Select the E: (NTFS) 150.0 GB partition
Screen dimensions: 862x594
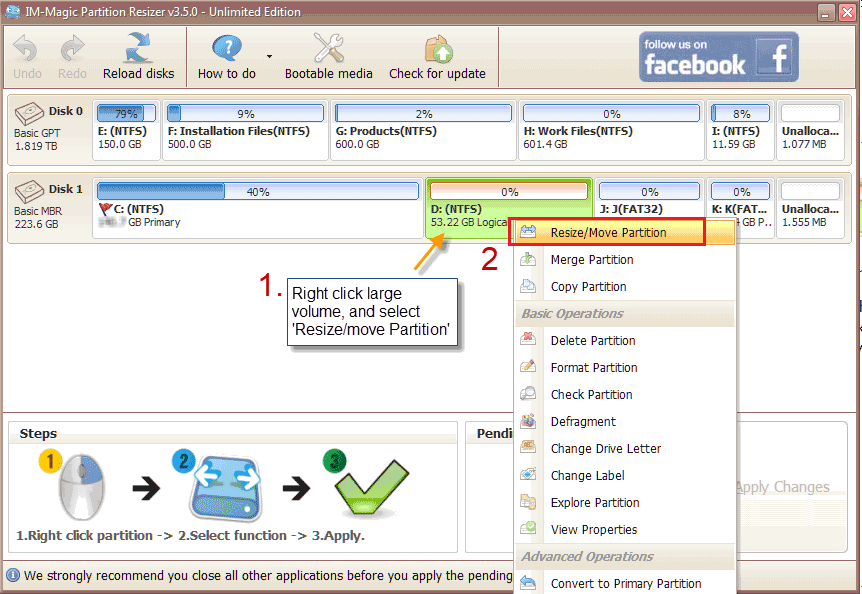tap(126, 130)
